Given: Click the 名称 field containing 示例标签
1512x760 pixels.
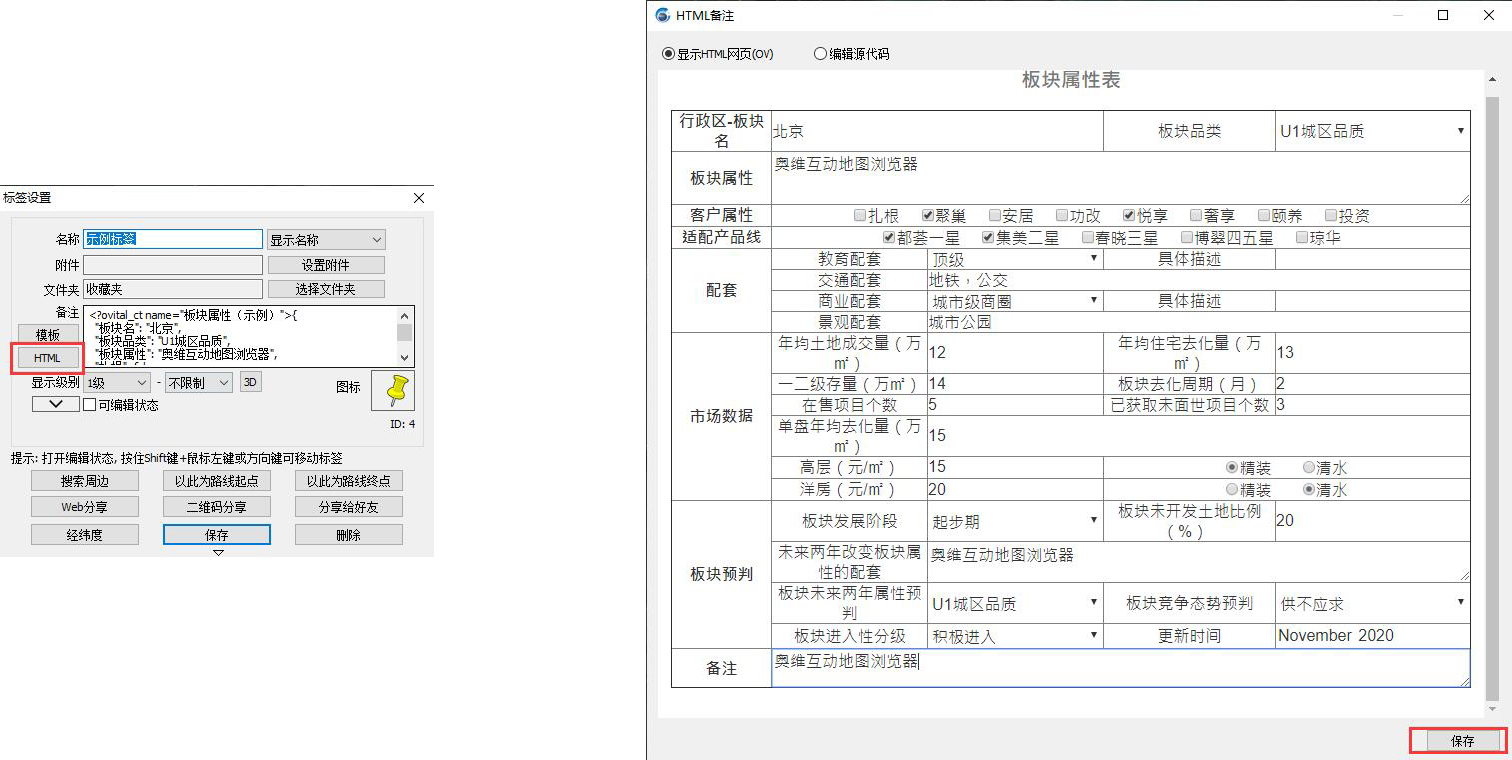Looking at the screenshot, I should pyautogui.click(x=173, y=240).
